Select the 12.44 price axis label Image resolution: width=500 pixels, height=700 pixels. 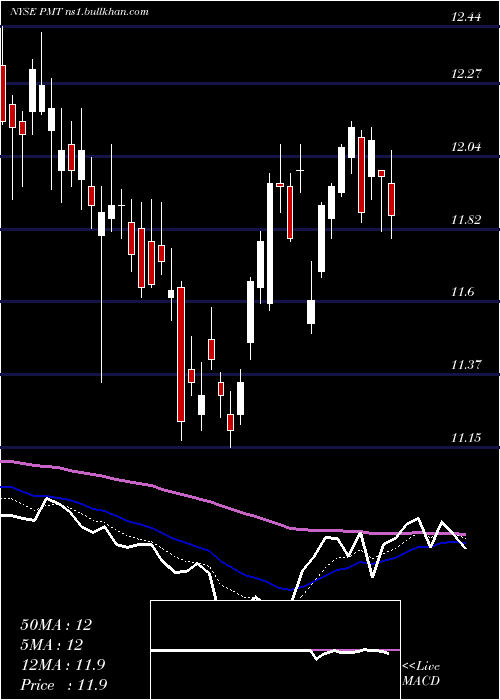tap(466, 17)
